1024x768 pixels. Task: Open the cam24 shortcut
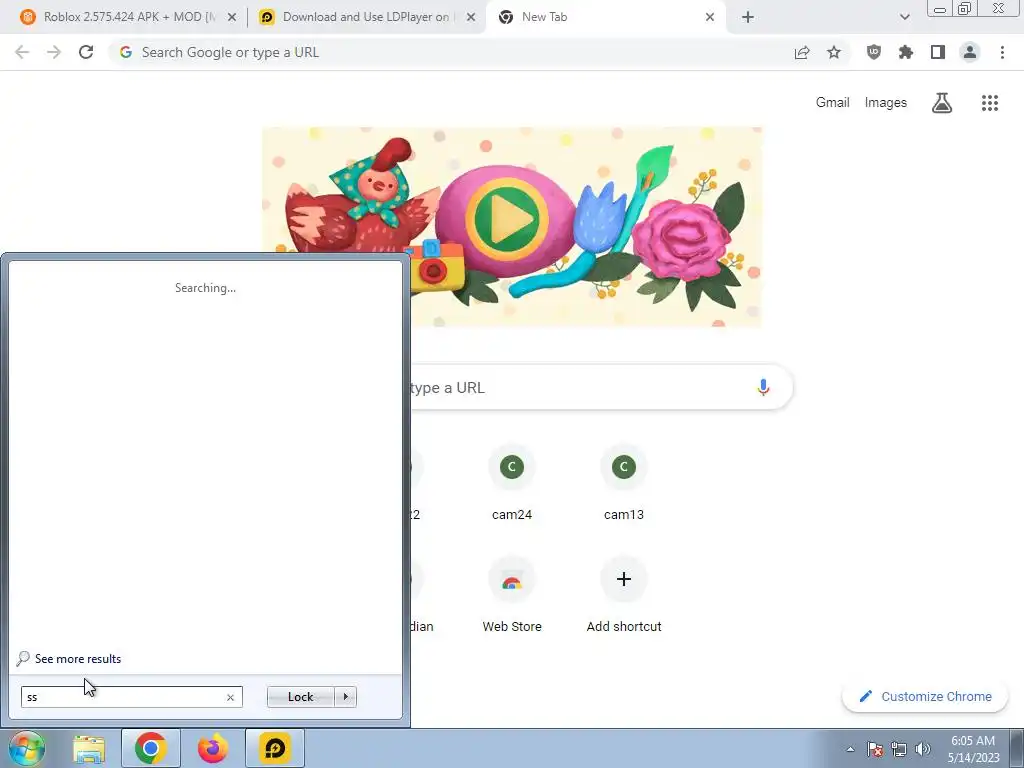pos(511,483)
